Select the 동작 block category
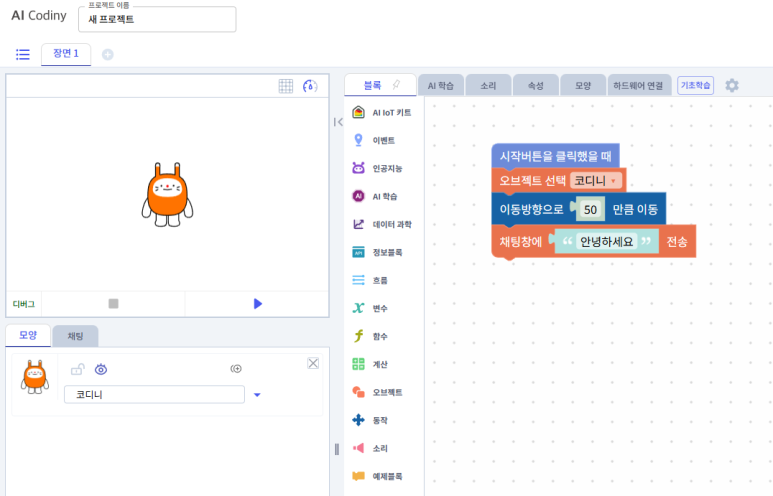The height and width of the screenshot is (496, 773). coord(370,420)
